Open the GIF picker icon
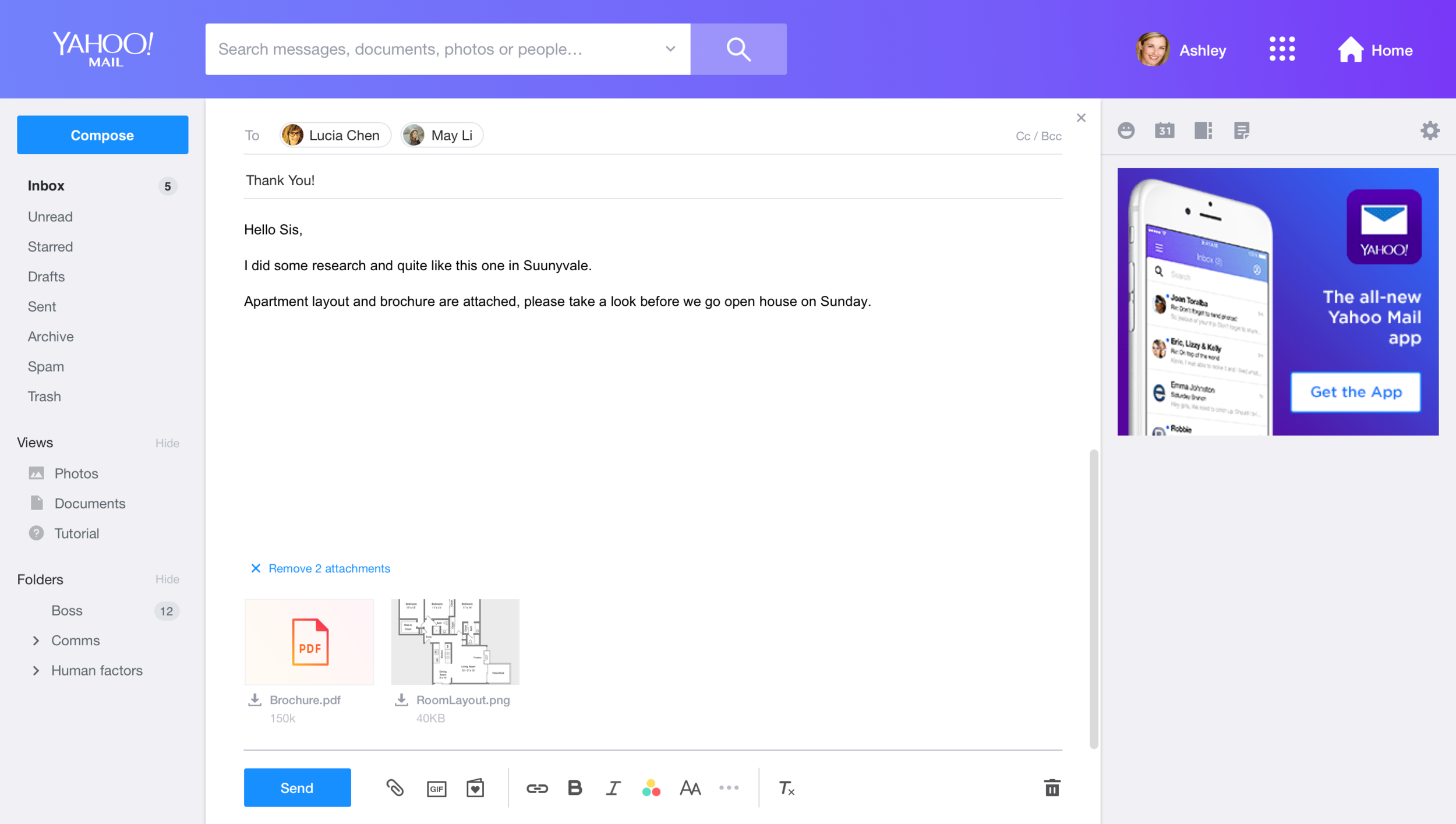 click(x=436, y=788)
